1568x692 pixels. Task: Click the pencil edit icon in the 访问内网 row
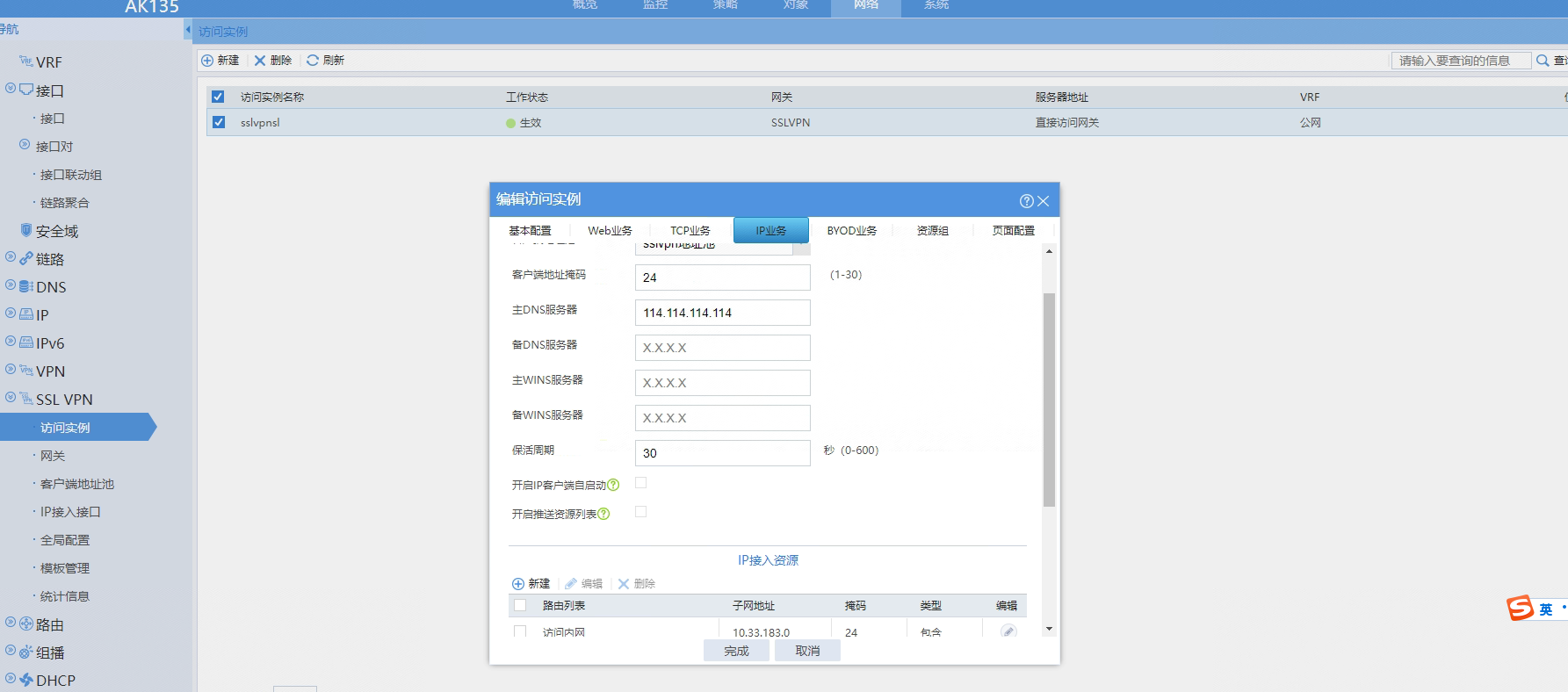click(1008, 631)
